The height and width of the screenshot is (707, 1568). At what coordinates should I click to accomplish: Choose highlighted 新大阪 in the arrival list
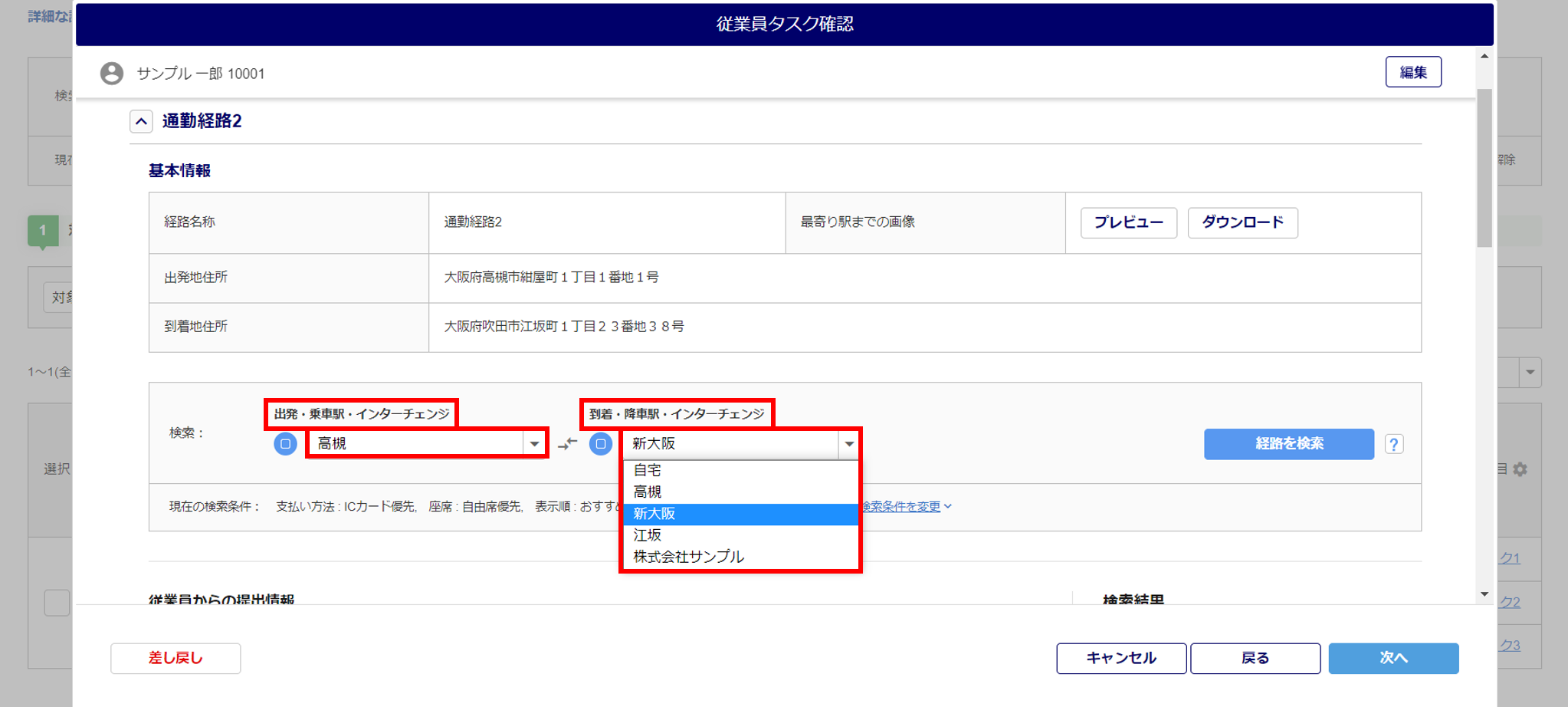[x=740, y=514]
